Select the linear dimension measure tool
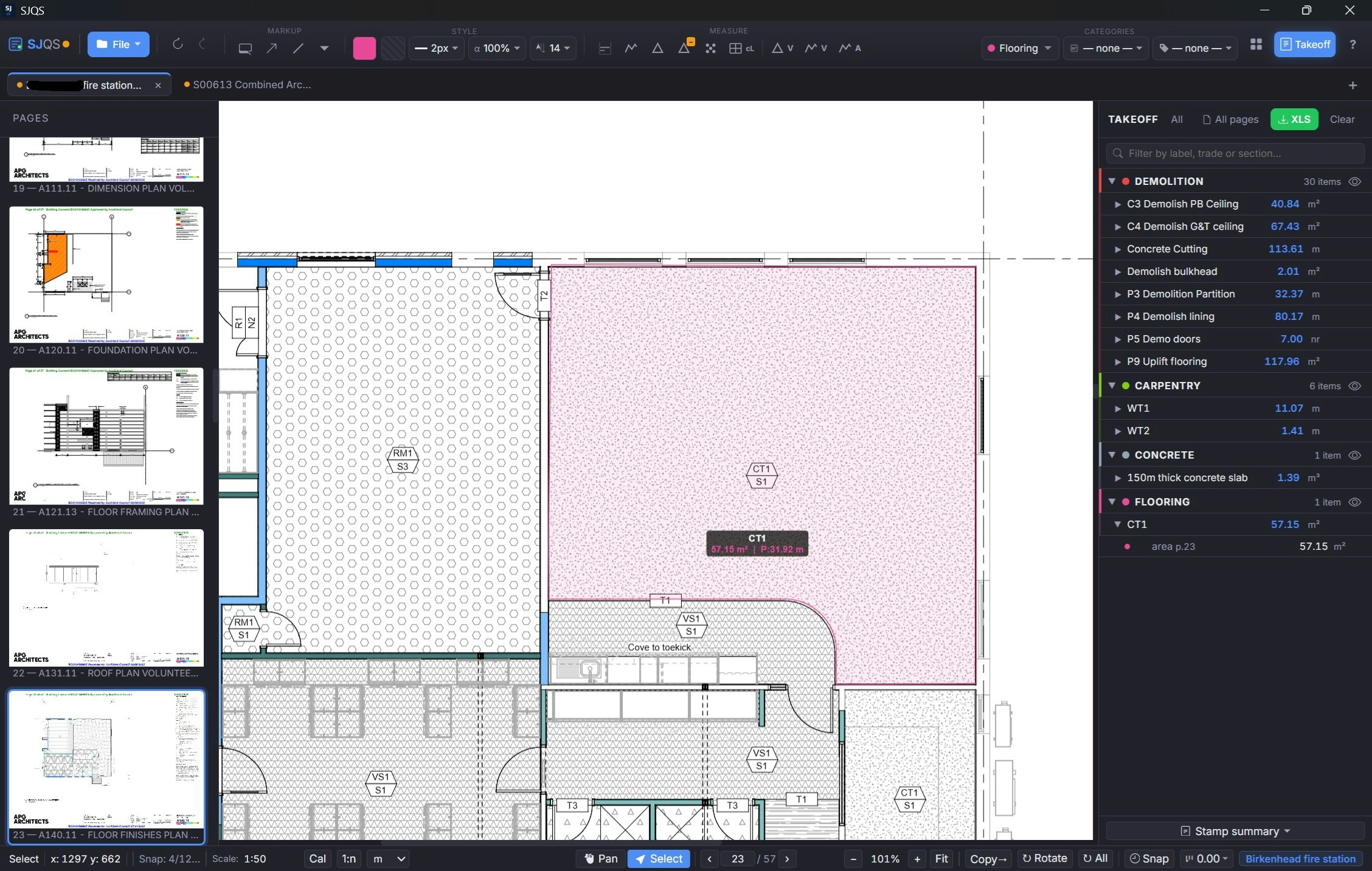The height and width of the screenshot is (871, 1372). [605, 48]
